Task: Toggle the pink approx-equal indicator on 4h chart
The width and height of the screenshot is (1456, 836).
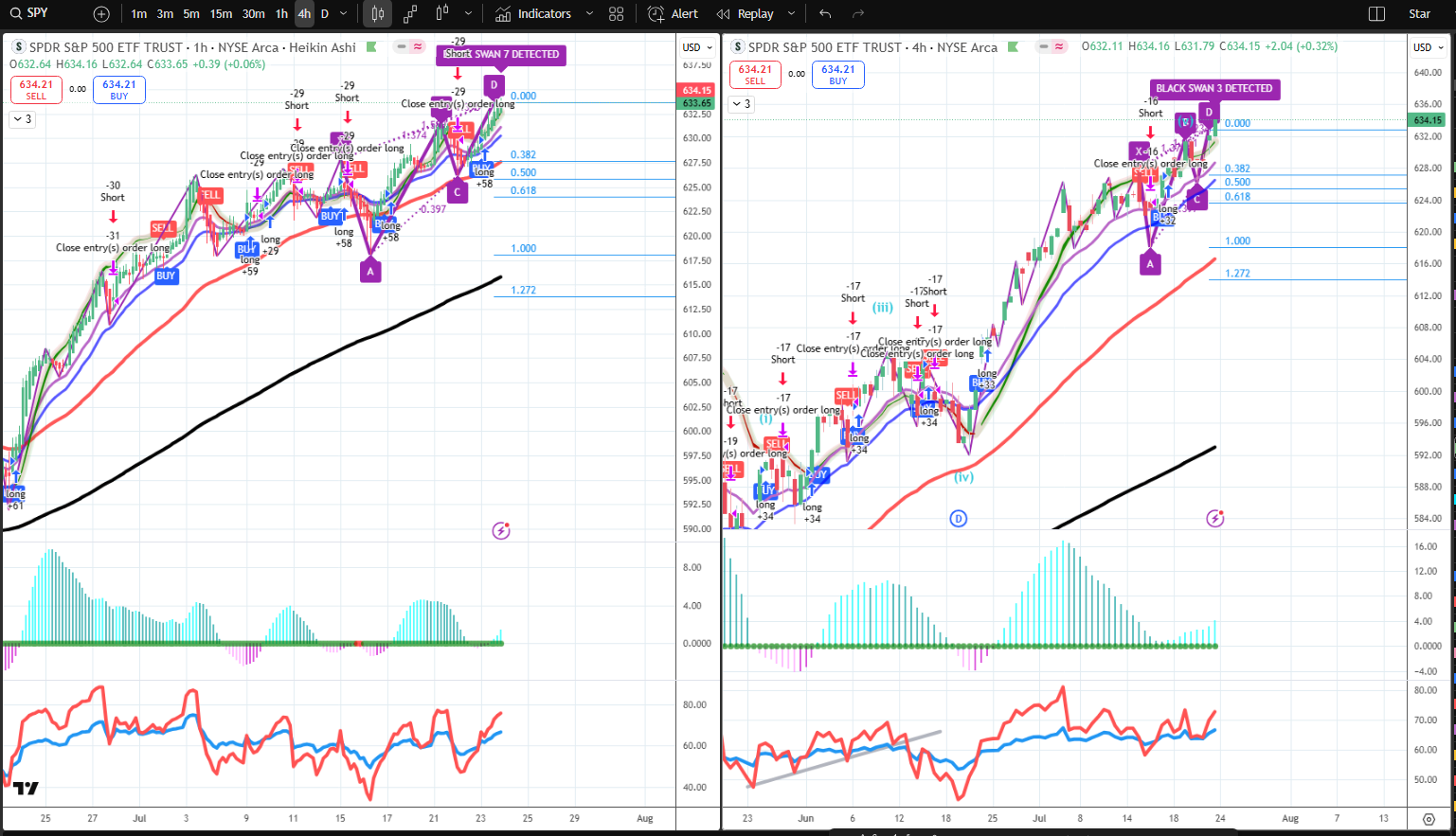Action: pos(1059,46)
